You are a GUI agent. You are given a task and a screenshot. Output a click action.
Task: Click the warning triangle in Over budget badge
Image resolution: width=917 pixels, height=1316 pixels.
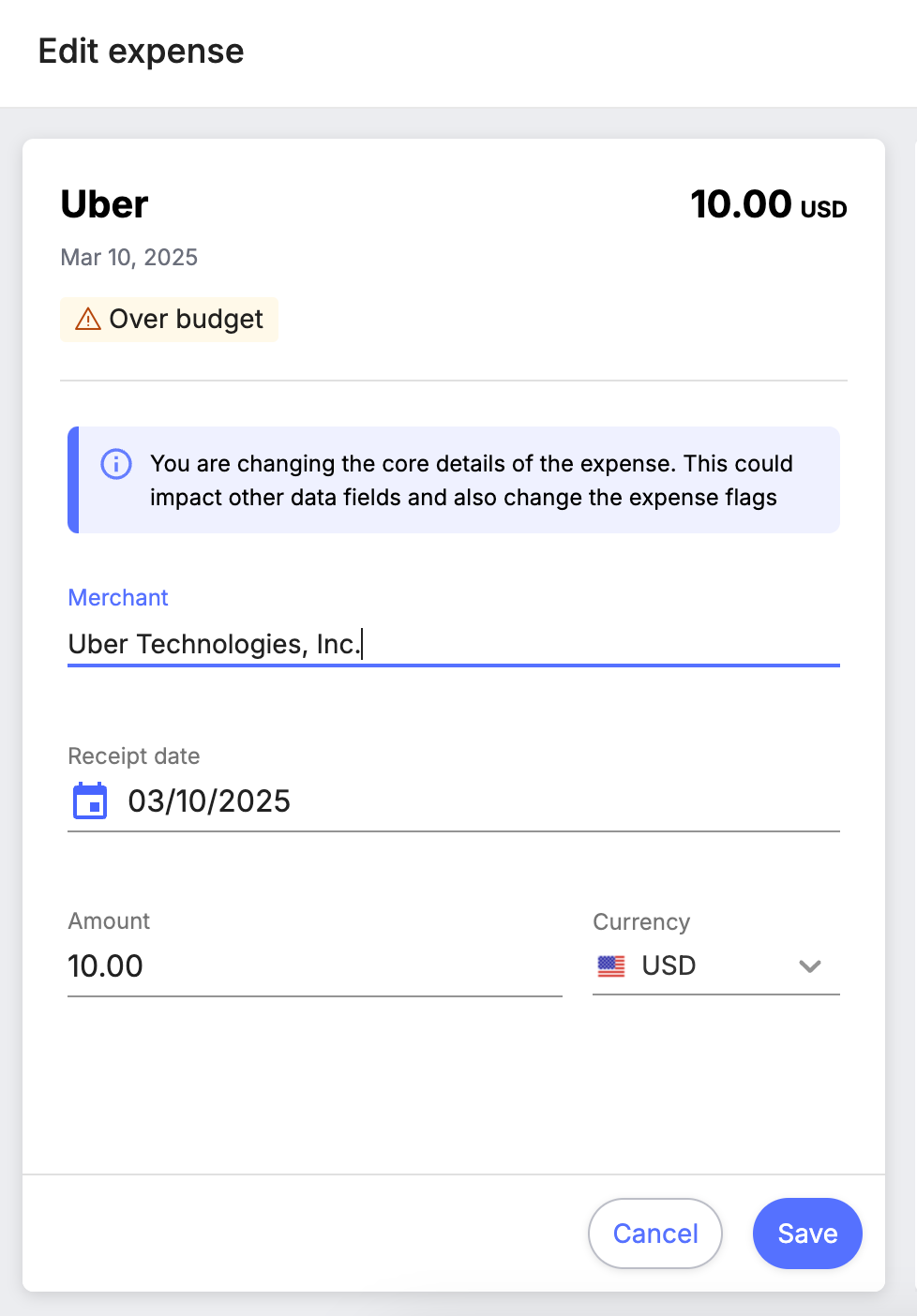[87, 320]
